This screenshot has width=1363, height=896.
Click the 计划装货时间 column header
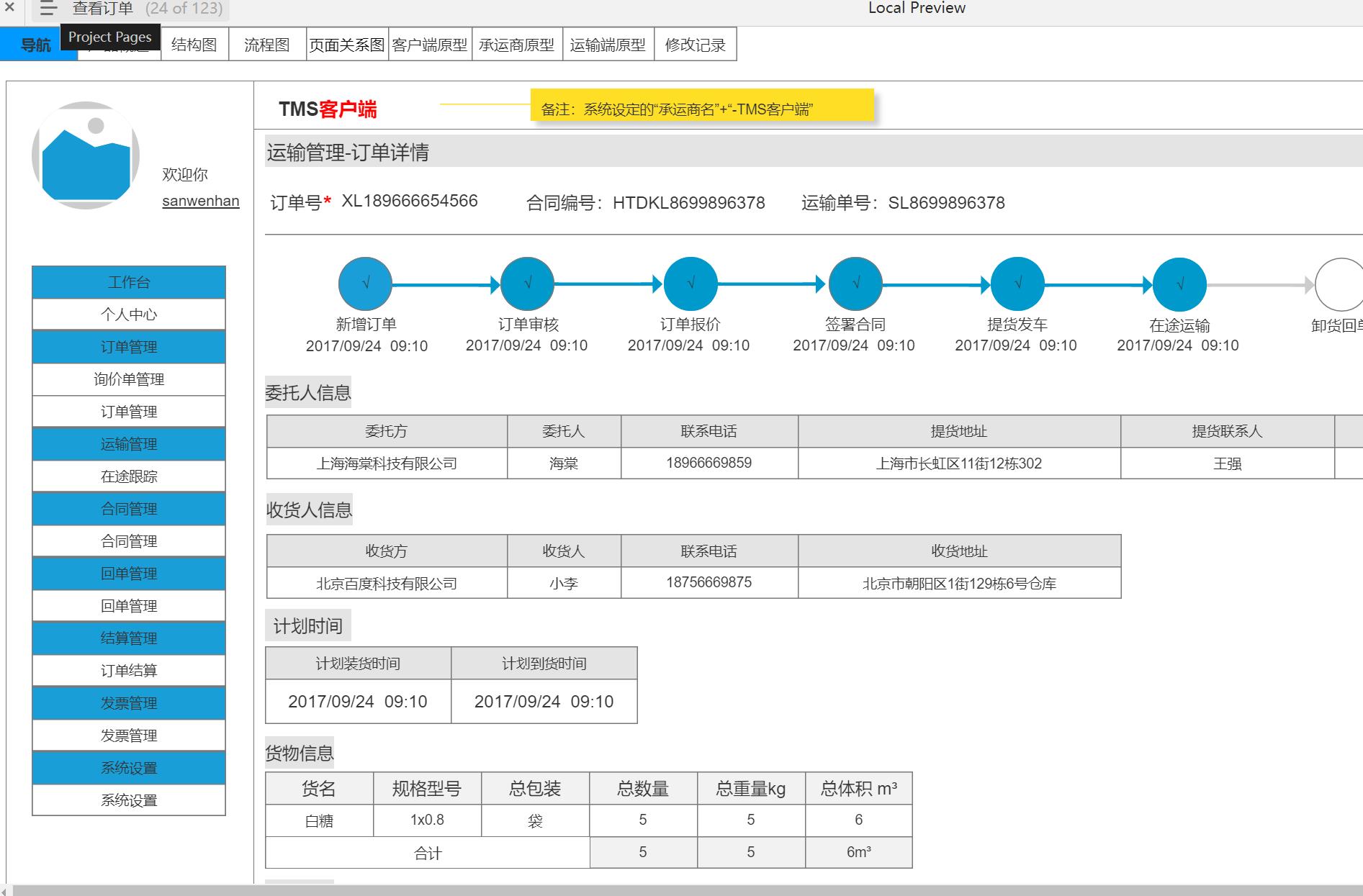click(359, 664)
